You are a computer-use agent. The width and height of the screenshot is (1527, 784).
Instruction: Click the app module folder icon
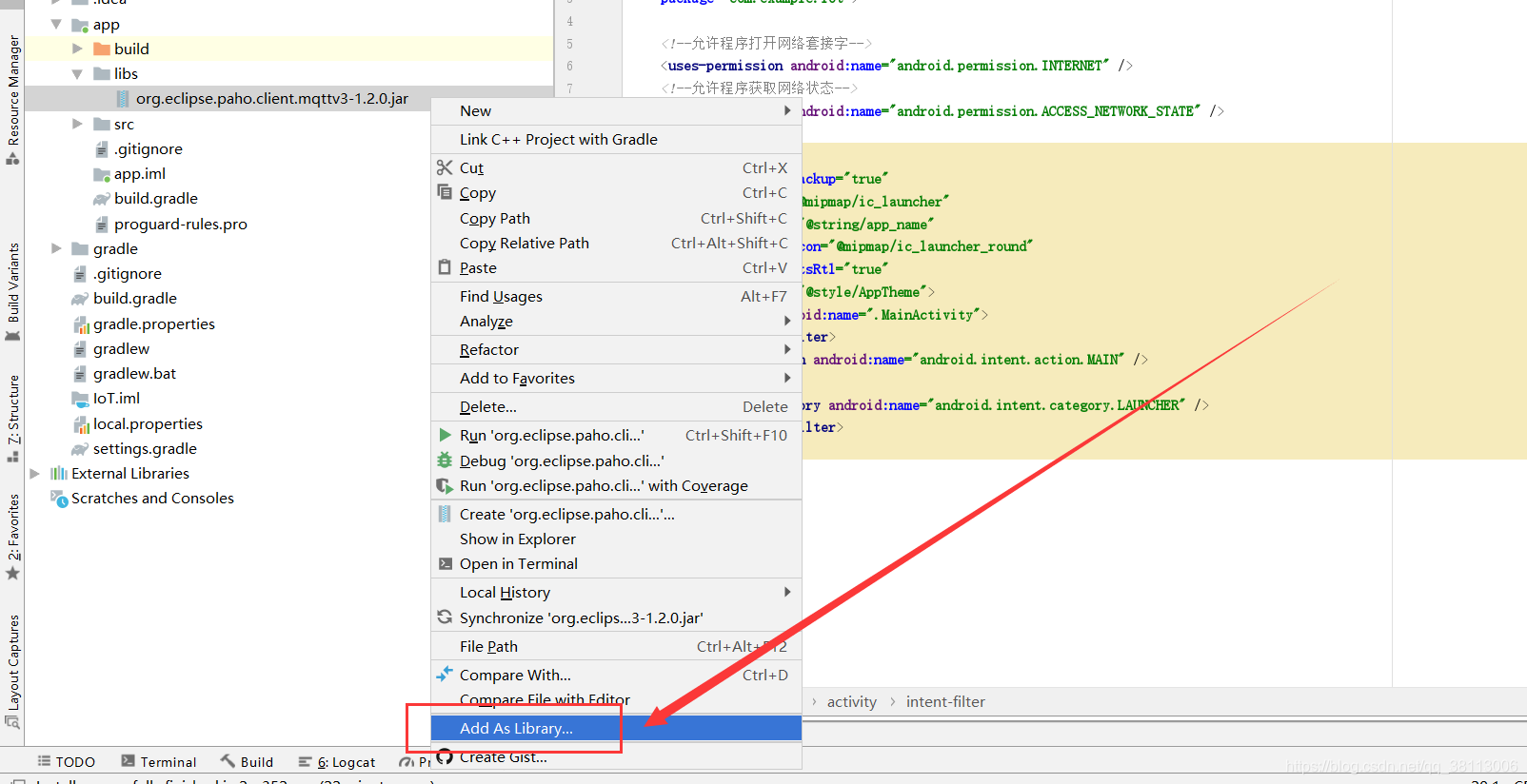coord(81,24)
